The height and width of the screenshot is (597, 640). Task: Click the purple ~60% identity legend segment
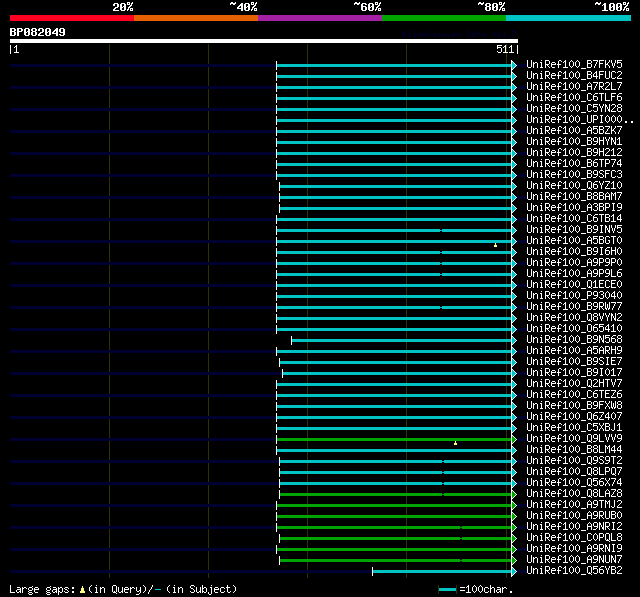pyautogui.click(x=320, y=18)
